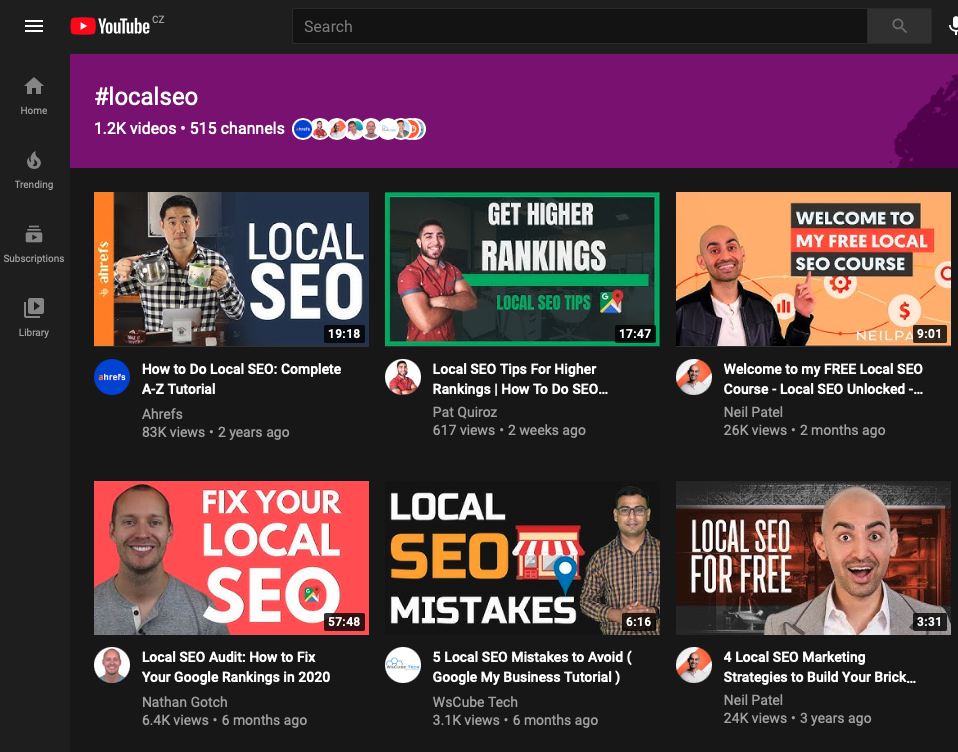Open Subscriptions in the sidebar
This screenshot has height=752, width=958.
(34, 244)
